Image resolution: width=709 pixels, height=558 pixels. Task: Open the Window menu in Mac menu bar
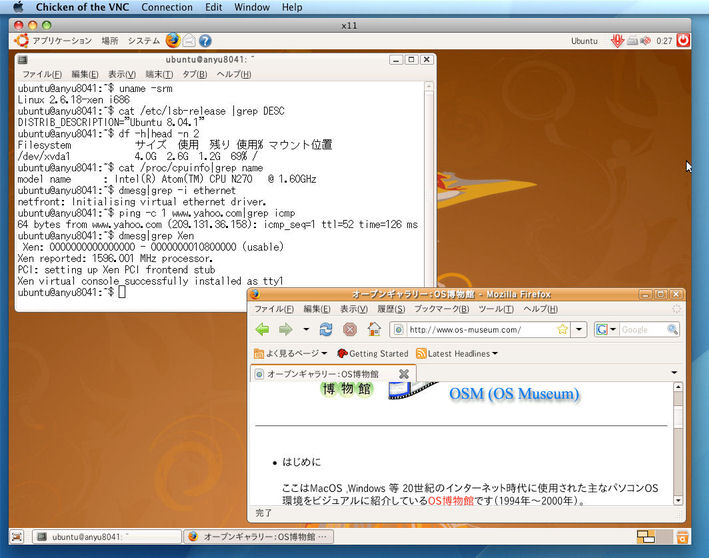252,7
